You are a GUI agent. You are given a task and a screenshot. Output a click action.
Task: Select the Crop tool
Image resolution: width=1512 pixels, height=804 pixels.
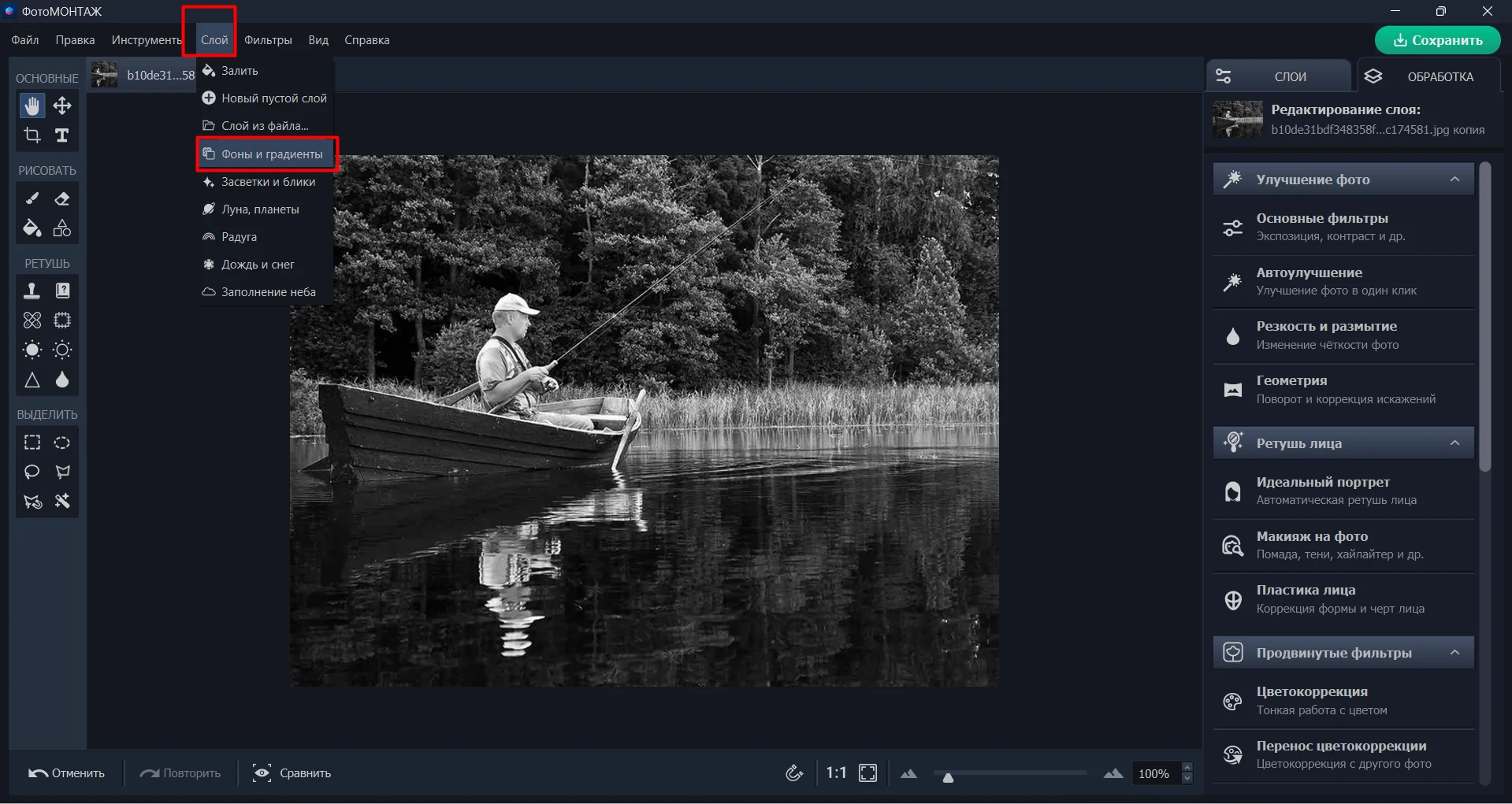(x=32, y=135)
